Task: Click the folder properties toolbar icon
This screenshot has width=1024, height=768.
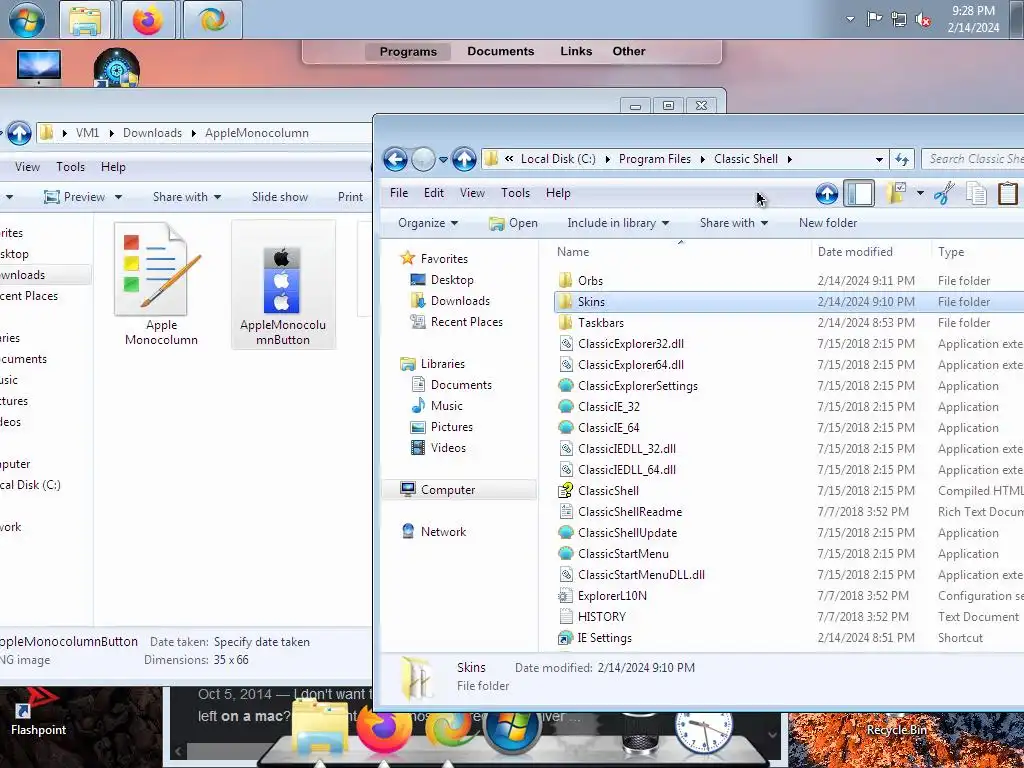Action: click(x=897, y=193)
